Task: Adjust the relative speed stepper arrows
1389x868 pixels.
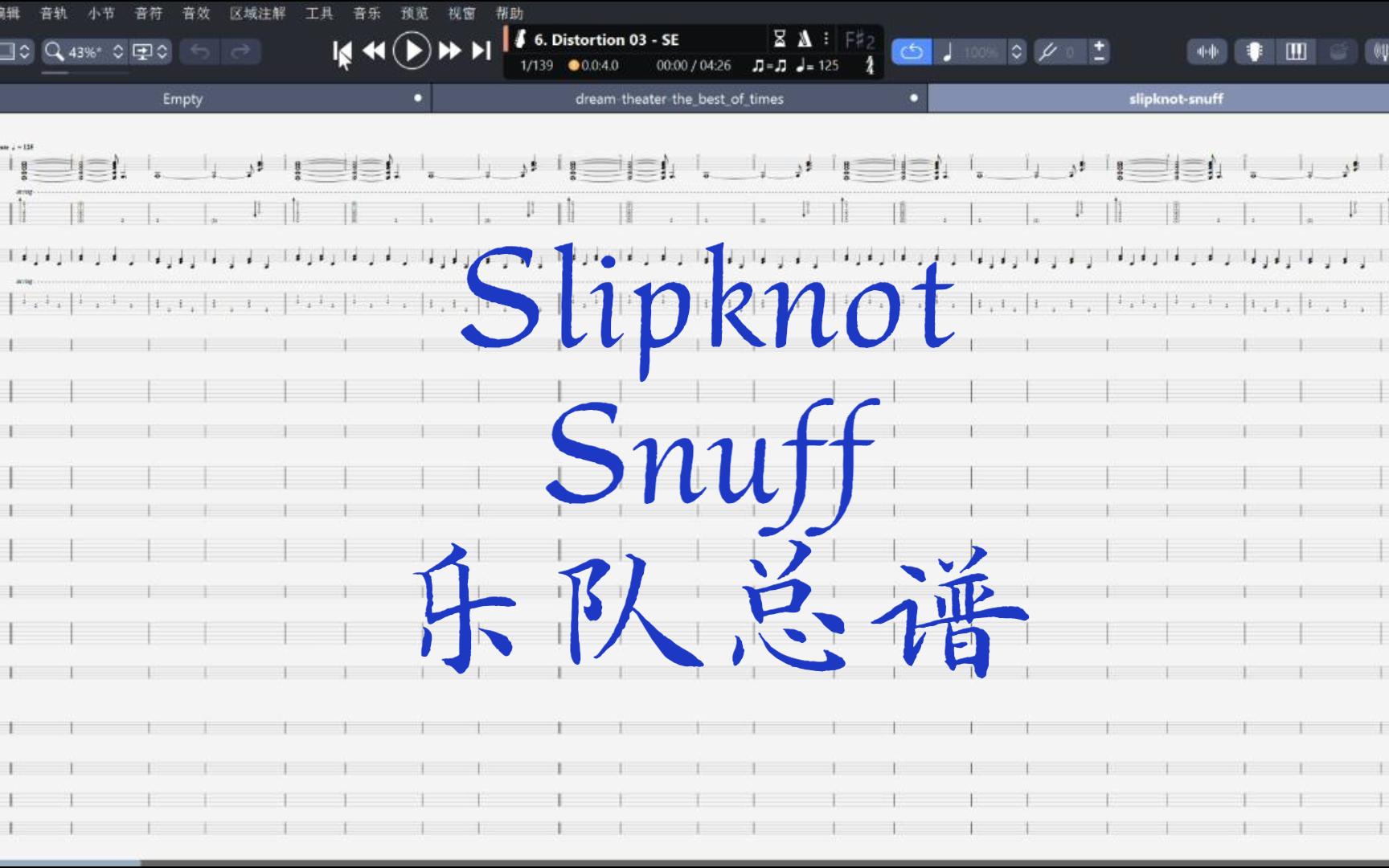Action: (1017, 51)
